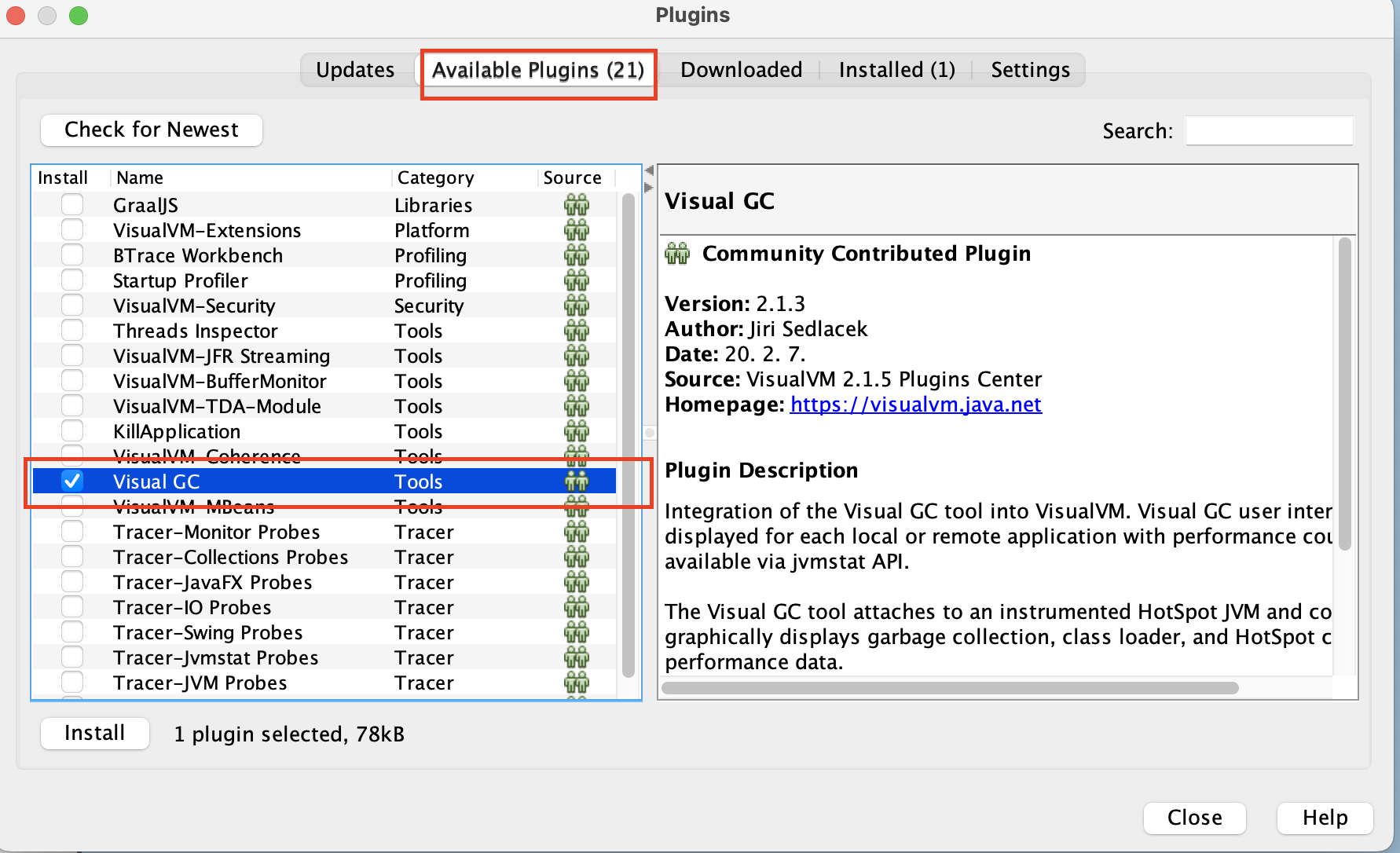
Task: Click the source icon in the Tracer-JVM Probes row
Action: (576, 683)
